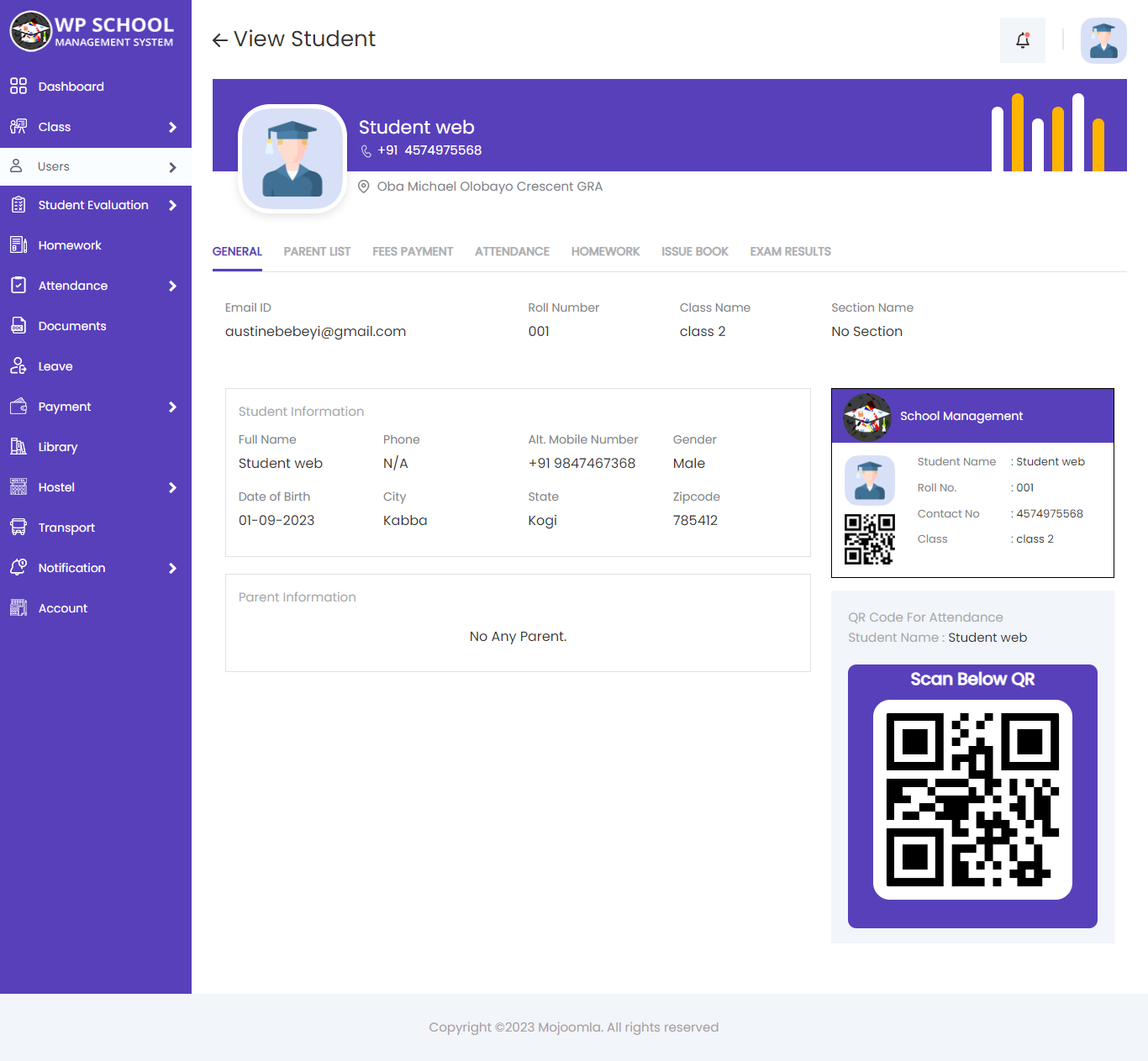
Task: Expand the Hostel submenu arrow
Action: tap(172, 487)
